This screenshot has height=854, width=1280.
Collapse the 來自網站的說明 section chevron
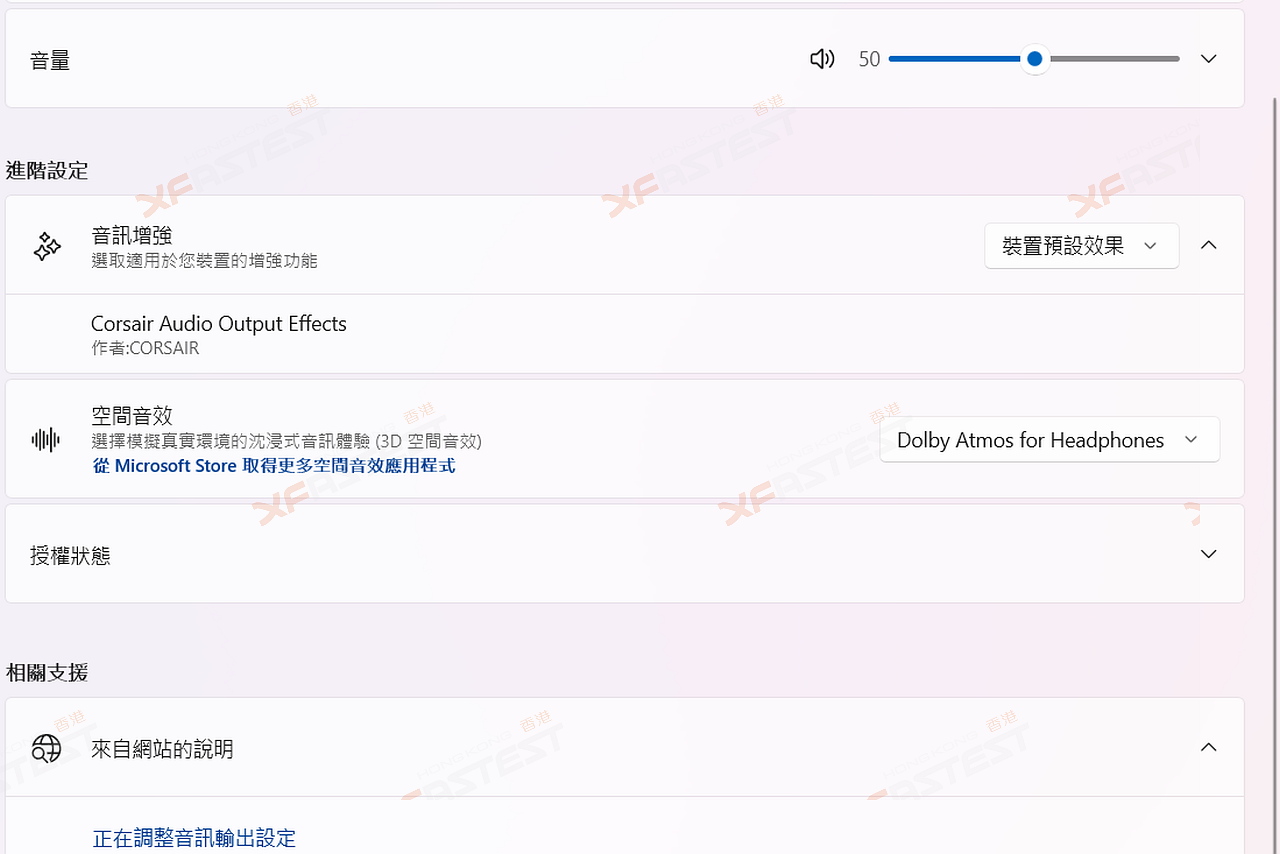1208,748
